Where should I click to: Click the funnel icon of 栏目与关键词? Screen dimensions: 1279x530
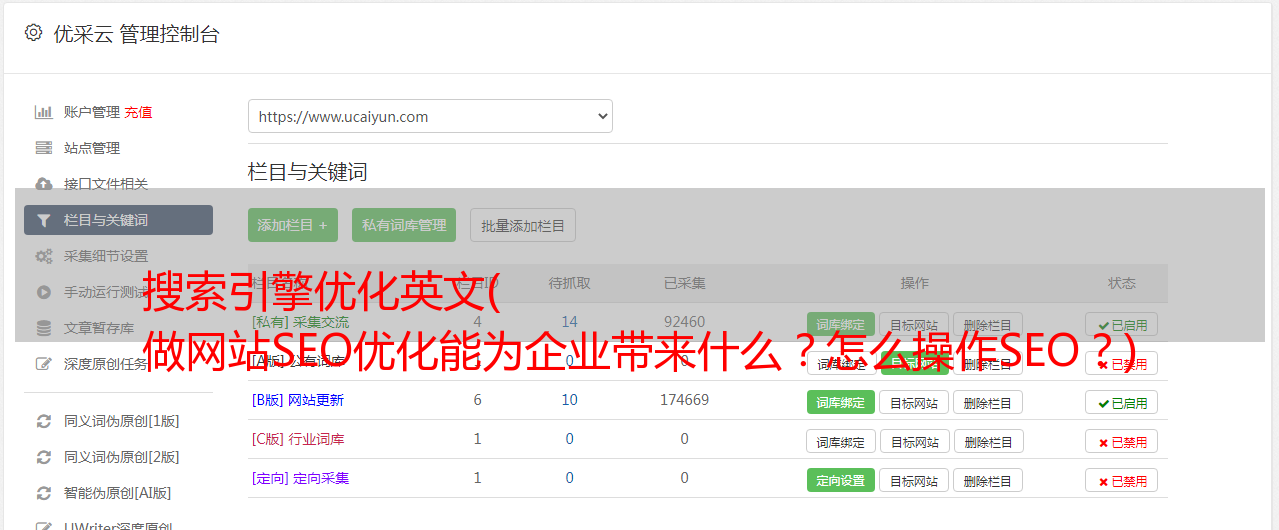point(43,220)
